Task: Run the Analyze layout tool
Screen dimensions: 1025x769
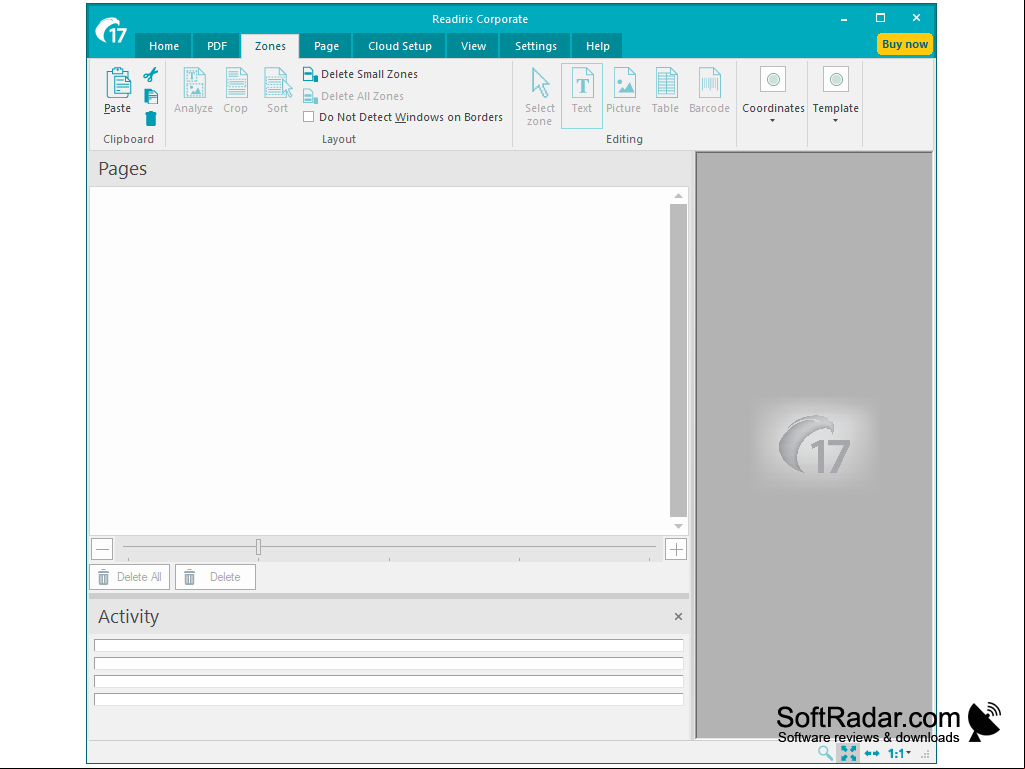Action: pyautogui.click(x=193, y=91)
